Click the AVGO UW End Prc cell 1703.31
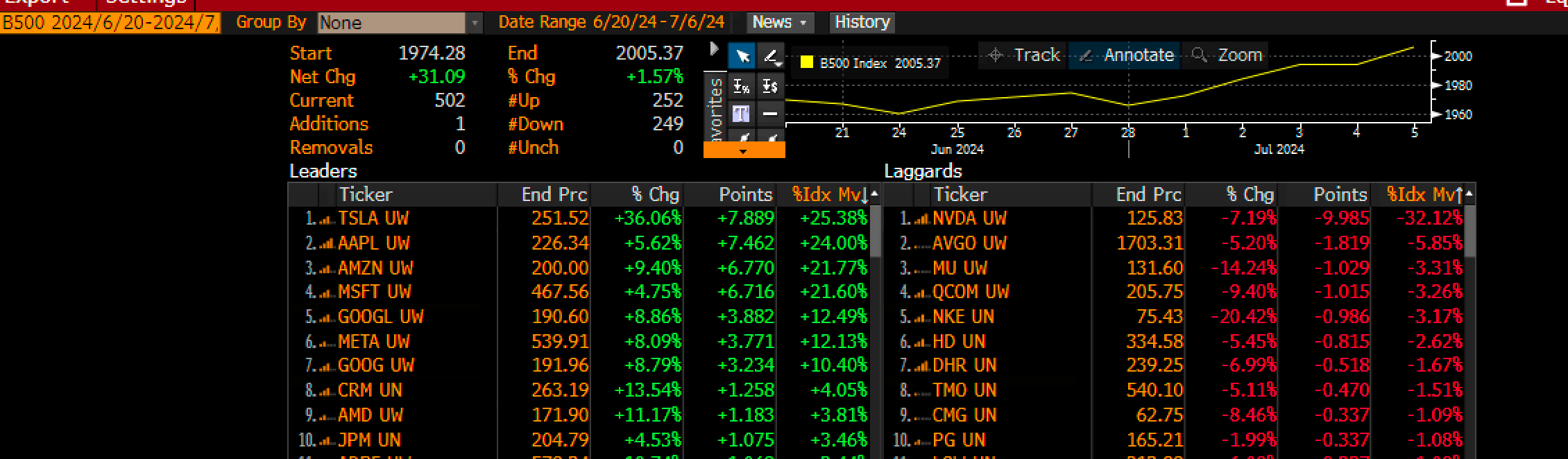The width and height of the screenshot is (1568, 459). pos(1150,243)
